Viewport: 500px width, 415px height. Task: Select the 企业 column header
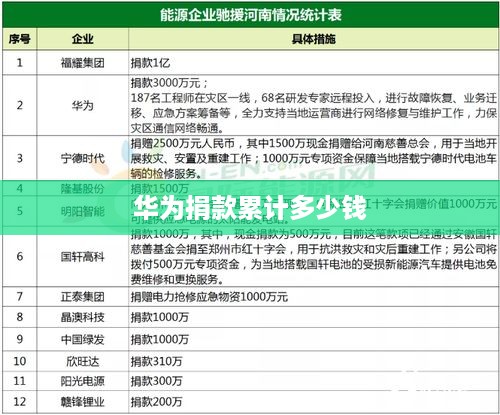point(82,39)
